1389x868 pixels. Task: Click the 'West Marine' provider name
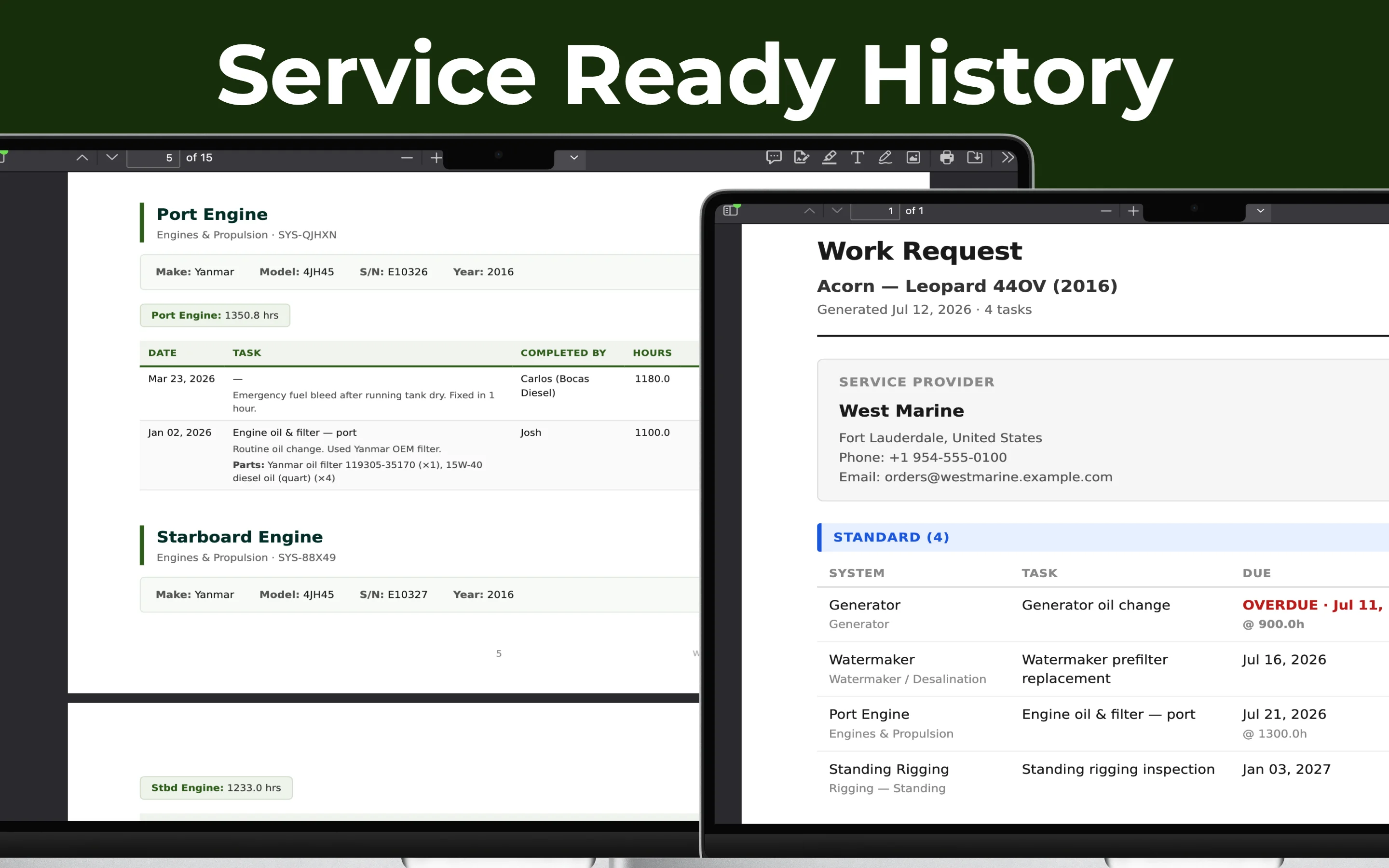coord(901,411)
